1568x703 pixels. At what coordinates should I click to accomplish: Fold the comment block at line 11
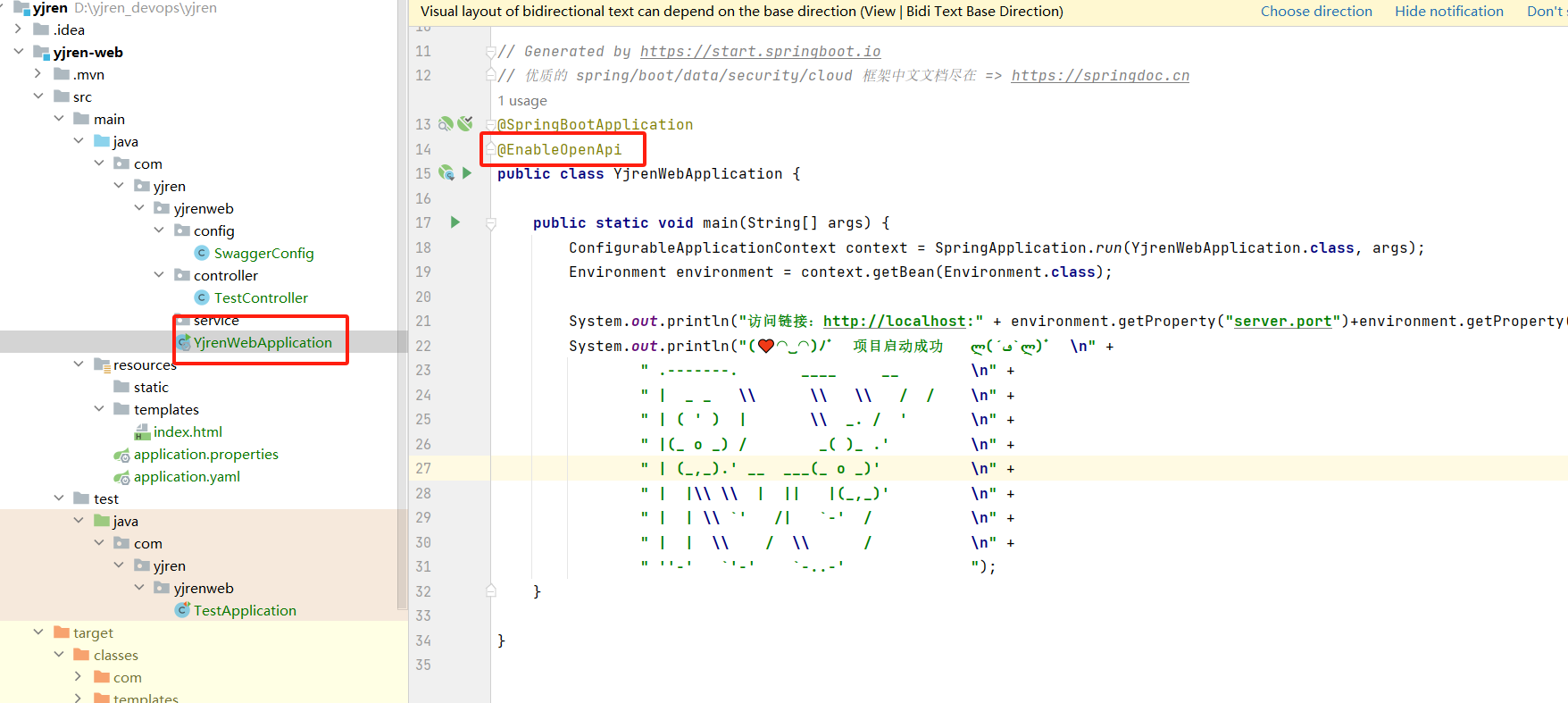pos(490,52)
